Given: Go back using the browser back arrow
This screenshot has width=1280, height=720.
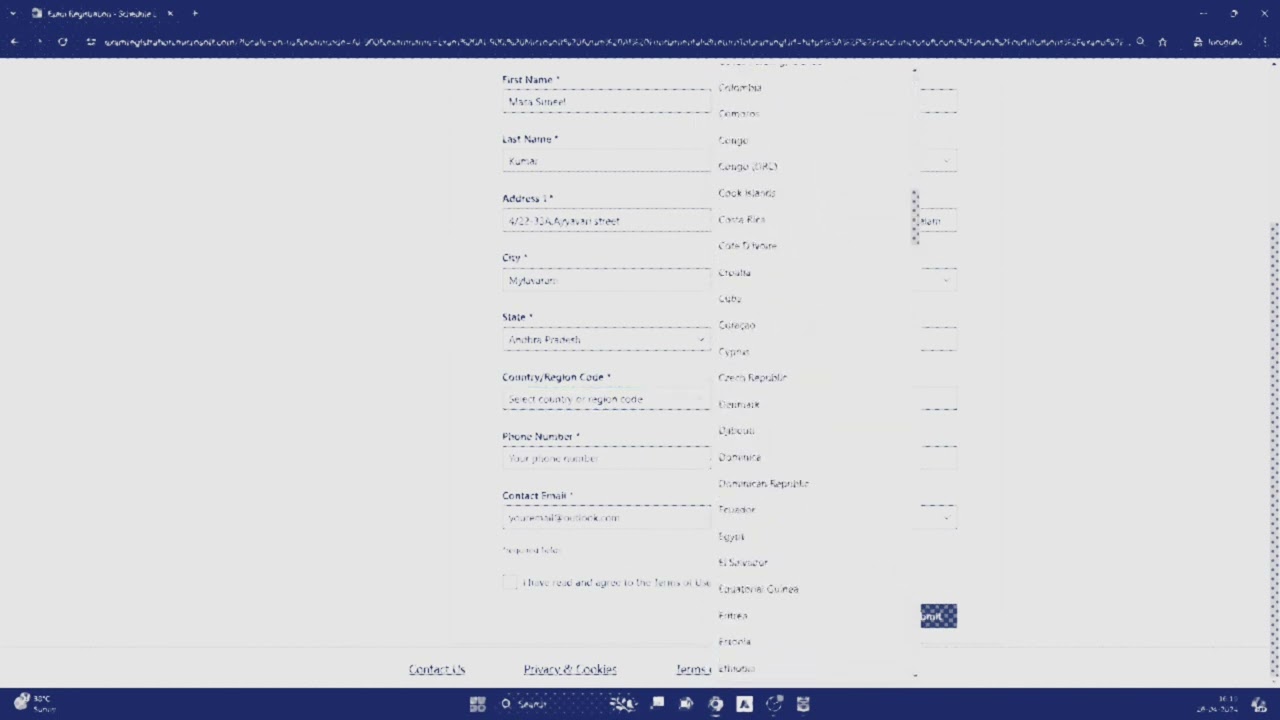Looking at the screenshot, I should click(14, 42).
